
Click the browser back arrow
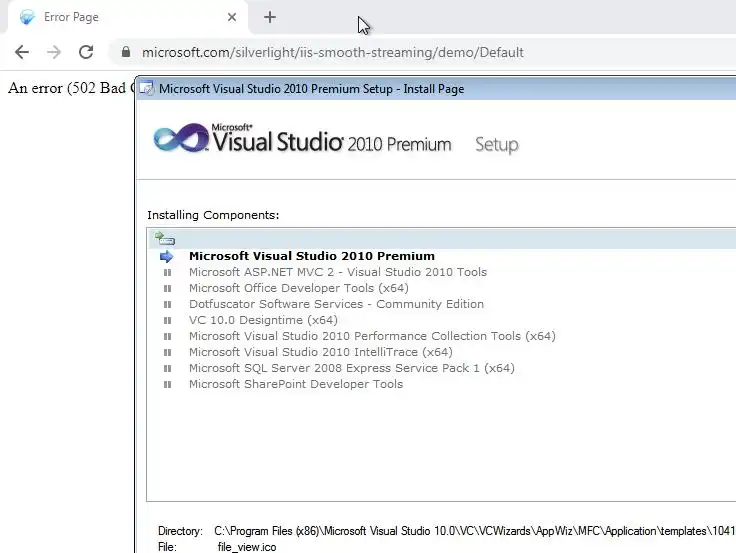pyautogui.click(x=22, y=52)
